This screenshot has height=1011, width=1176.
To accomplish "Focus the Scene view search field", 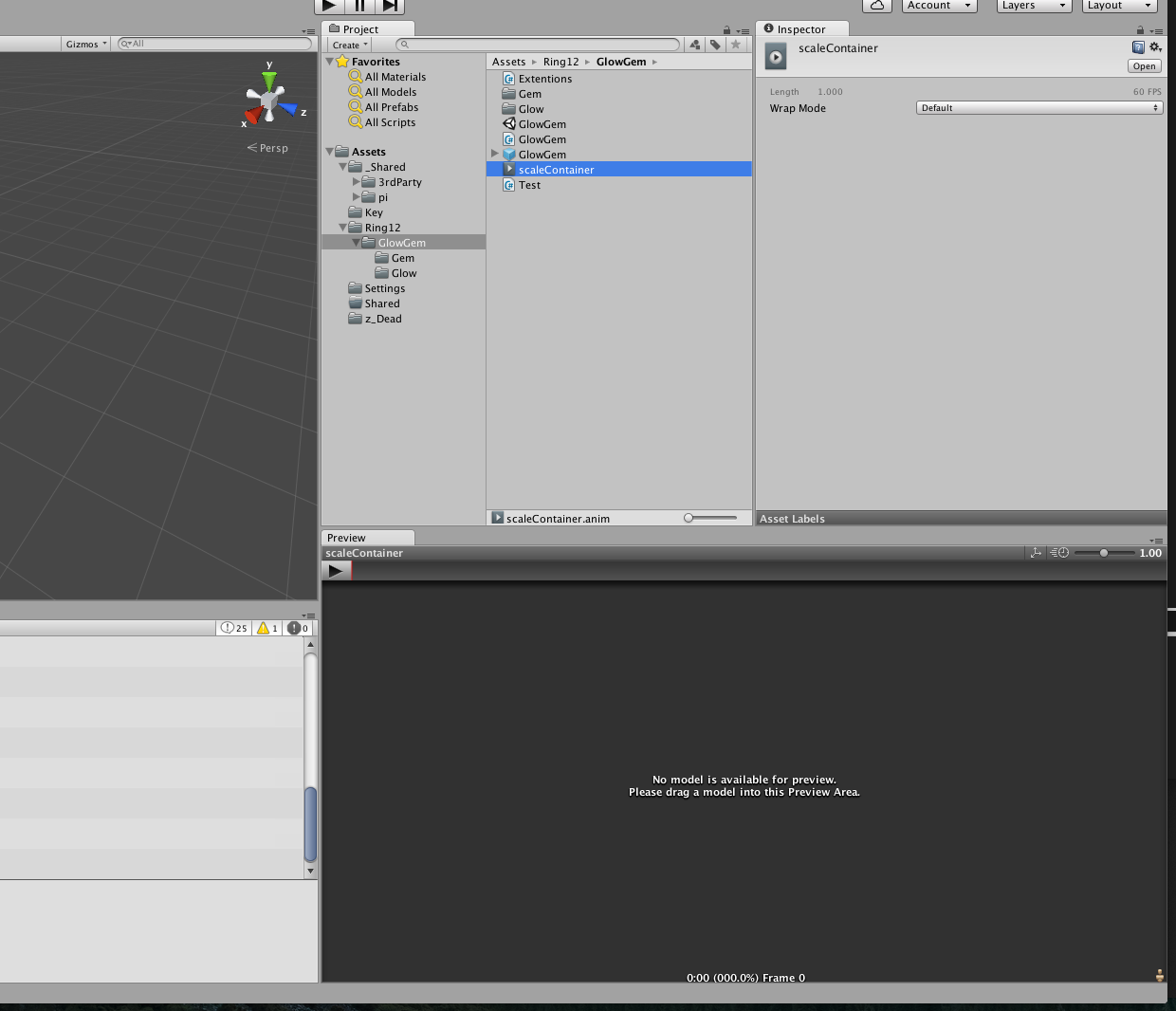I will click(x=214, y=44).
